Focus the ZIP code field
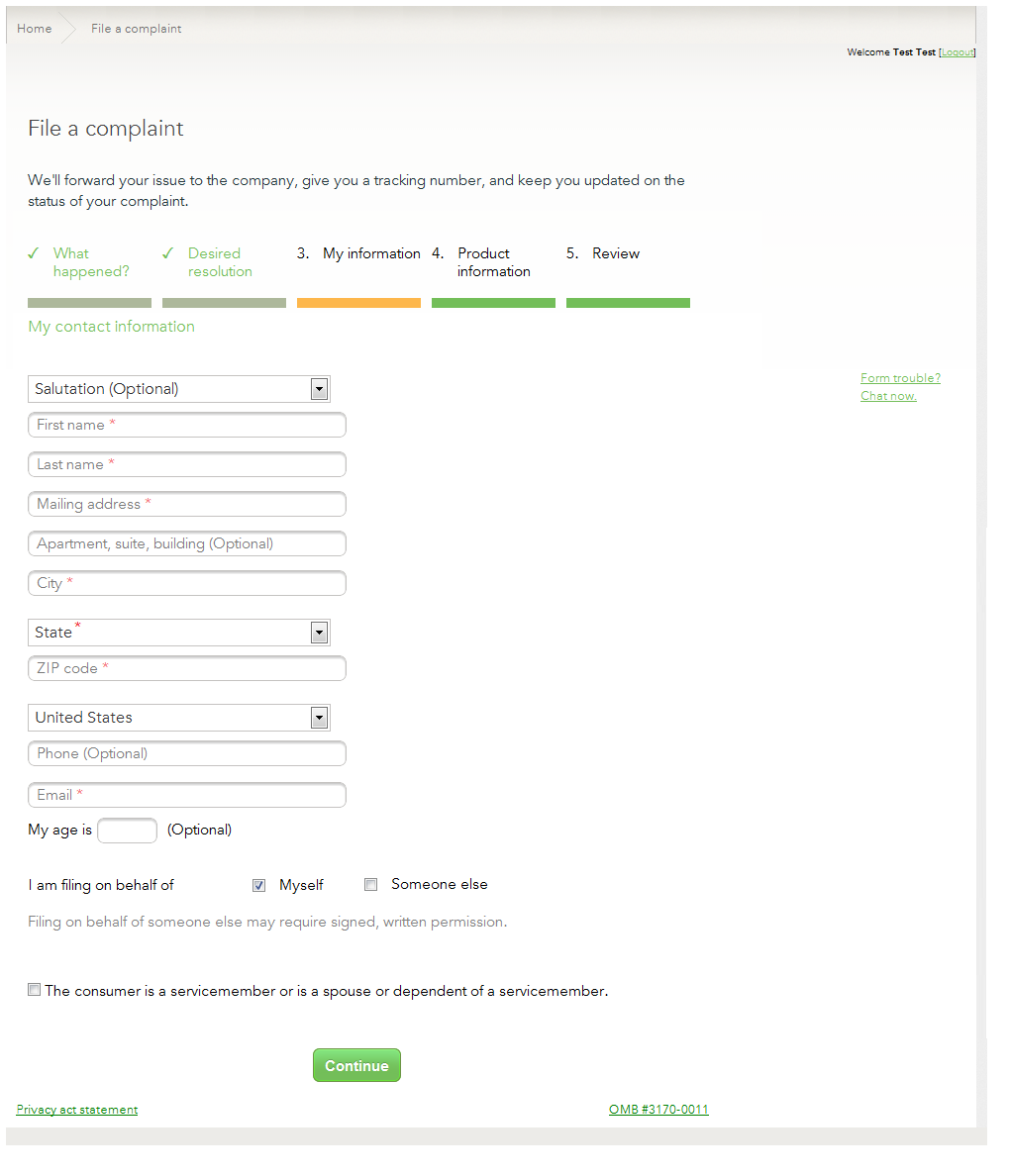Screen dimensions: 1010x1176 (187, 668)
